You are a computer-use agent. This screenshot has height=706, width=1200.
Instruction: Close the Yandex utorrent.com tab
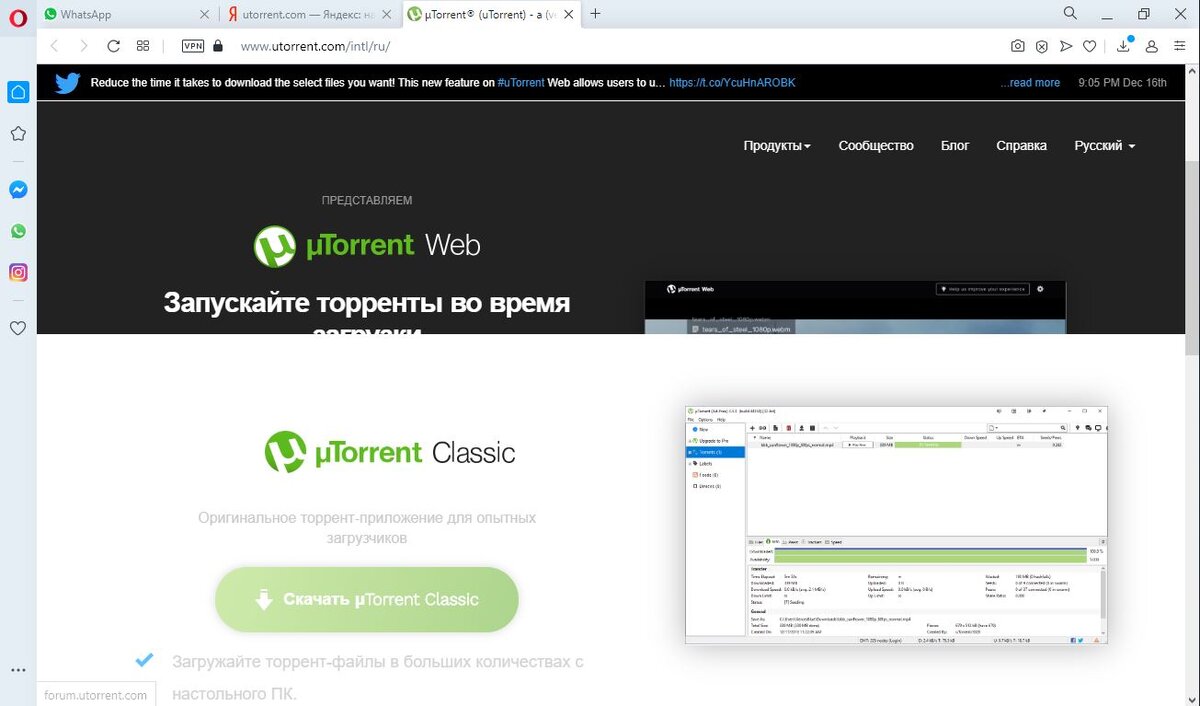coord(388,14)
